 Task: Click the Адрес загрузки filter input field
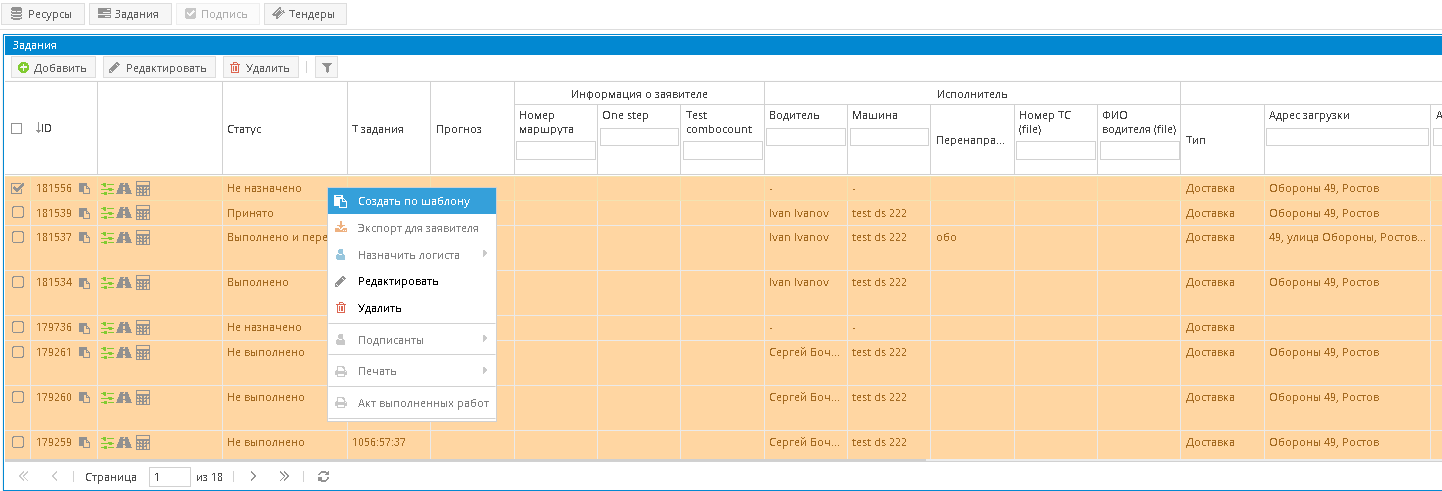(x=1347, y=138)
